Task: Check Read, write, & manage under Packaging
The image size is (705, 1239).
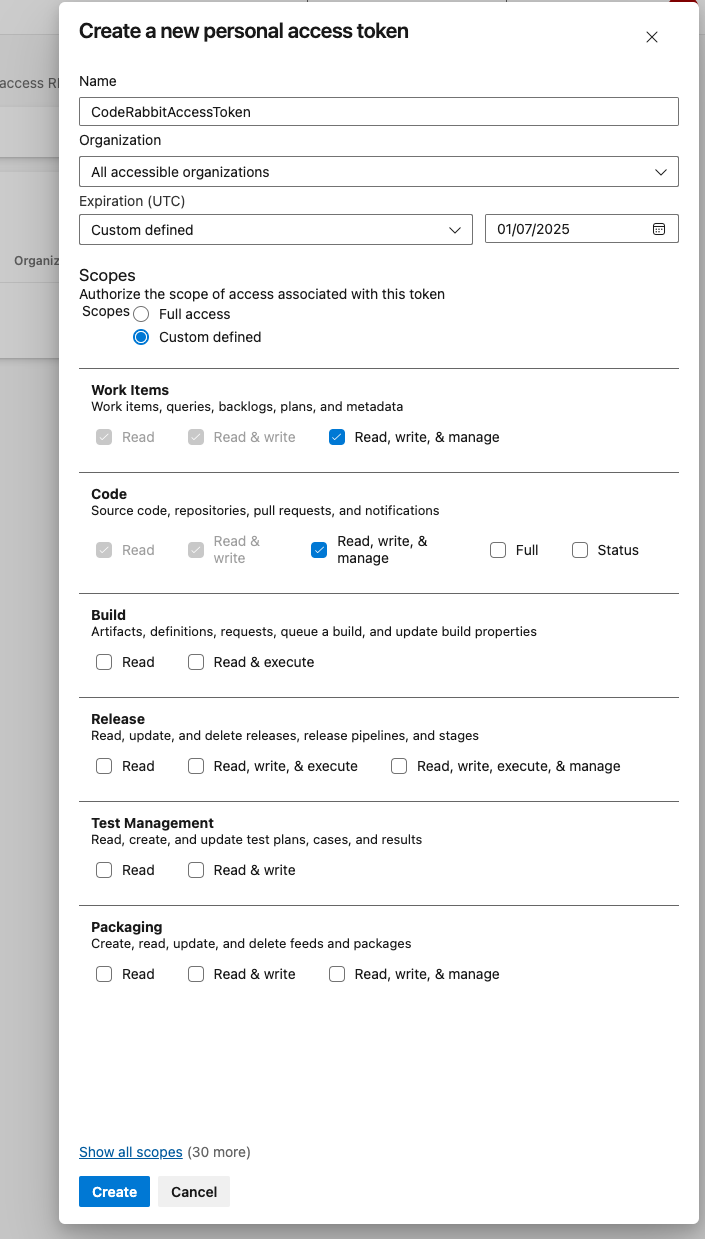Action: [336, 974]
